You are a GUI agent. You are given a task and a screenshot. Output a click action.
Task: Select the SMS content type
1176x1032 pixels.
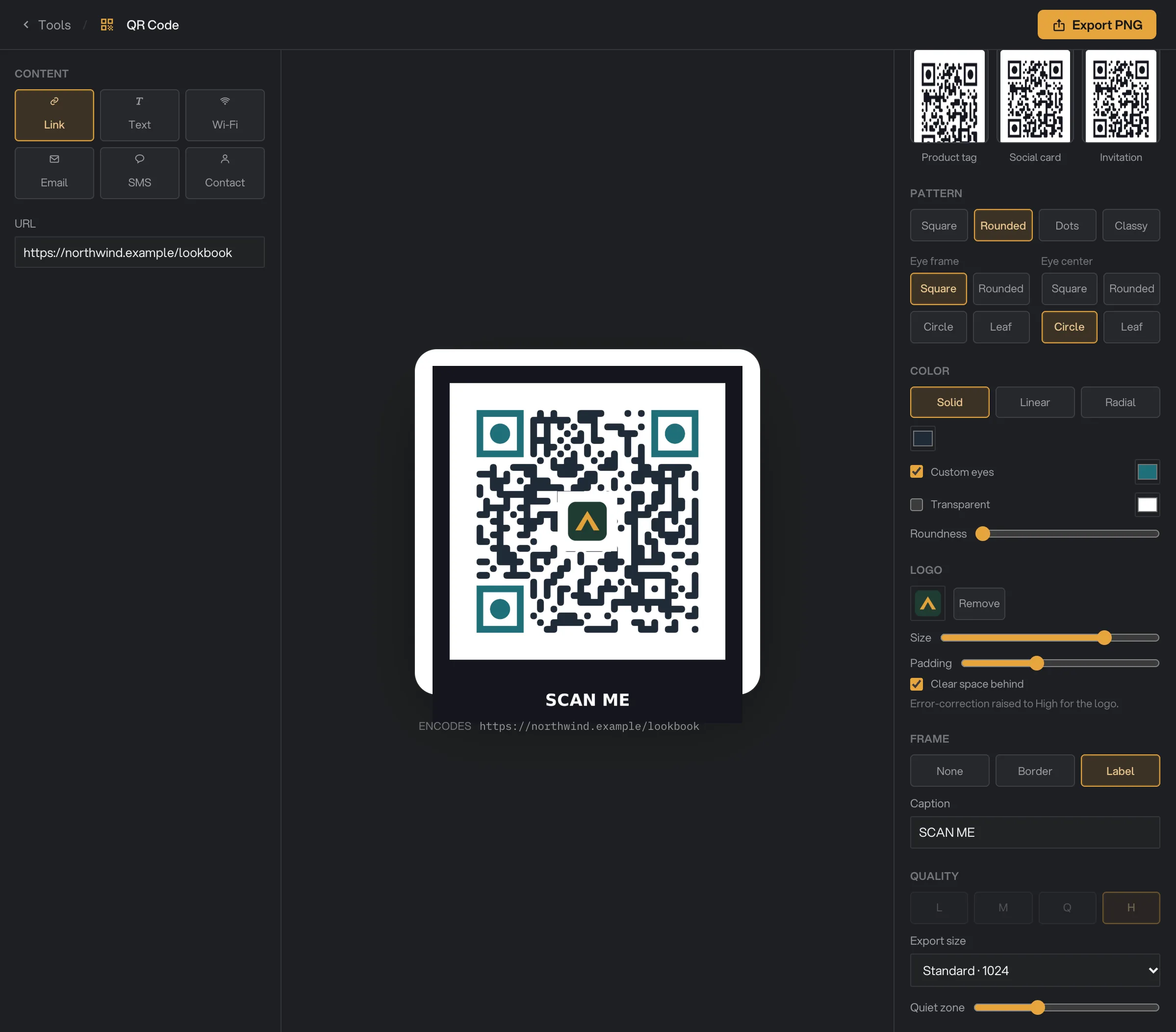(139, 173)
